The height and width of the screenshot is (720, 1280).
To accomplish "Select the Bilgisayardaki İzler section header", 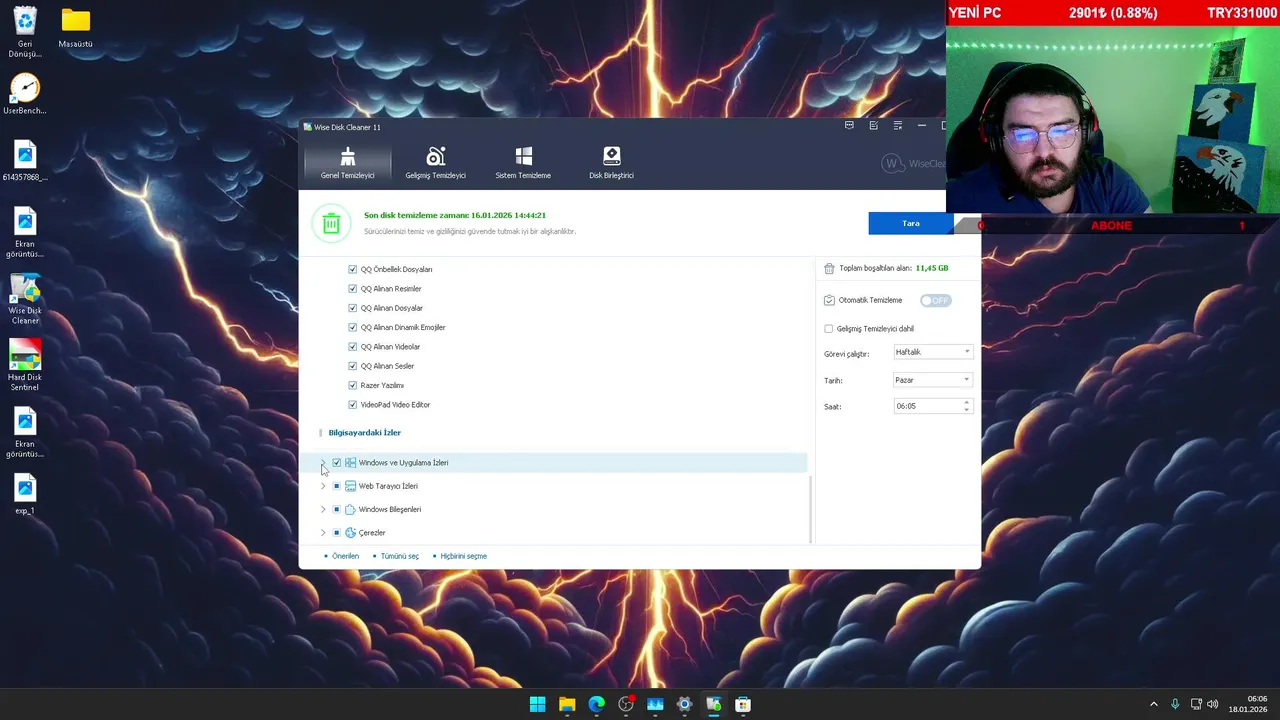I will [x=364, y=433].
